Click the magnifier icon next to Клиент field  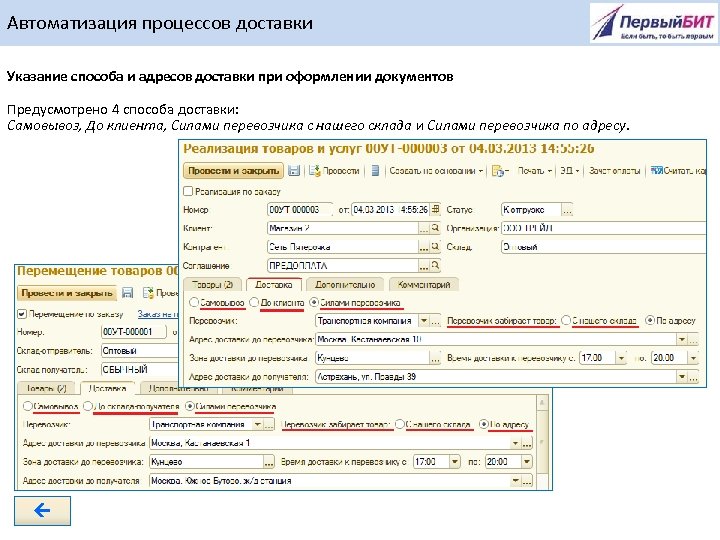pos(435,228)
